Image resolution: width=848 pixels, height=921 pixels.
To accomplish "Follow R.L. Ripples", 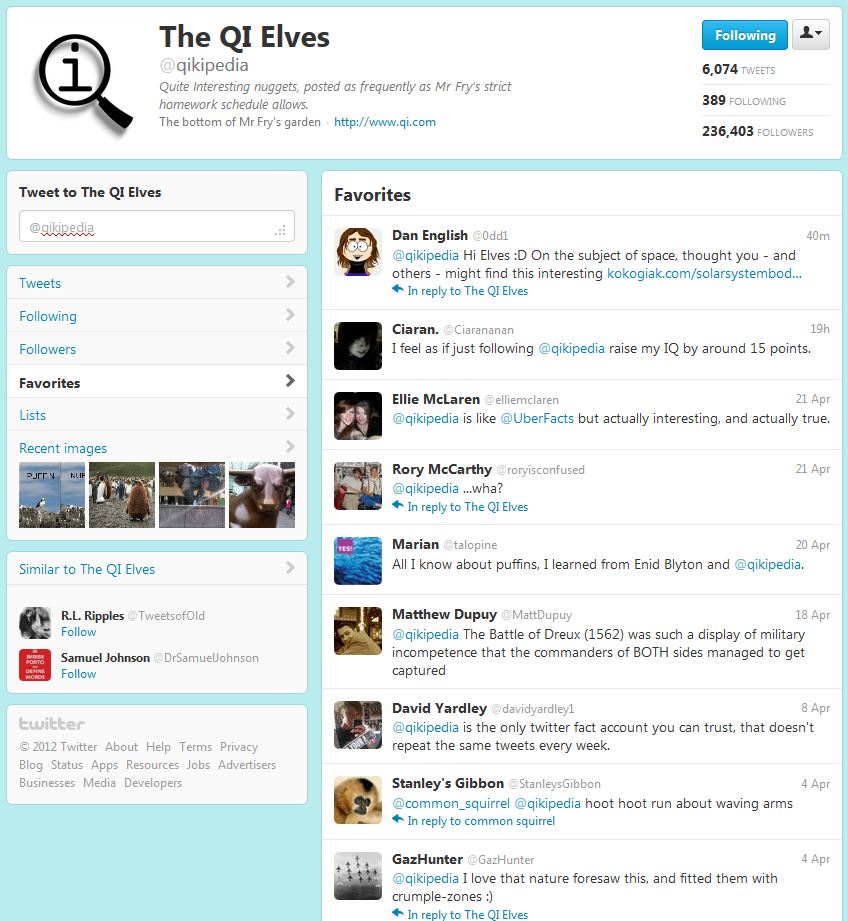I will (x=79, y=632).
